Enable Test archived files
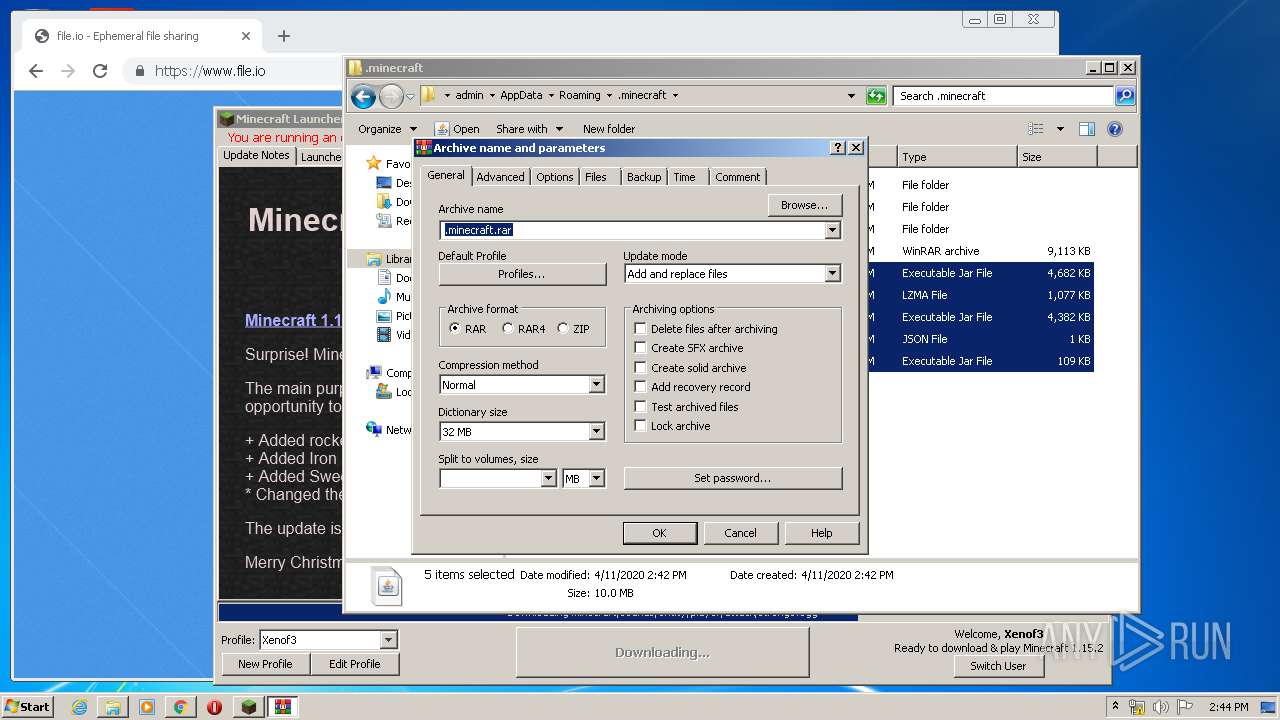 [x=640, y=407]
